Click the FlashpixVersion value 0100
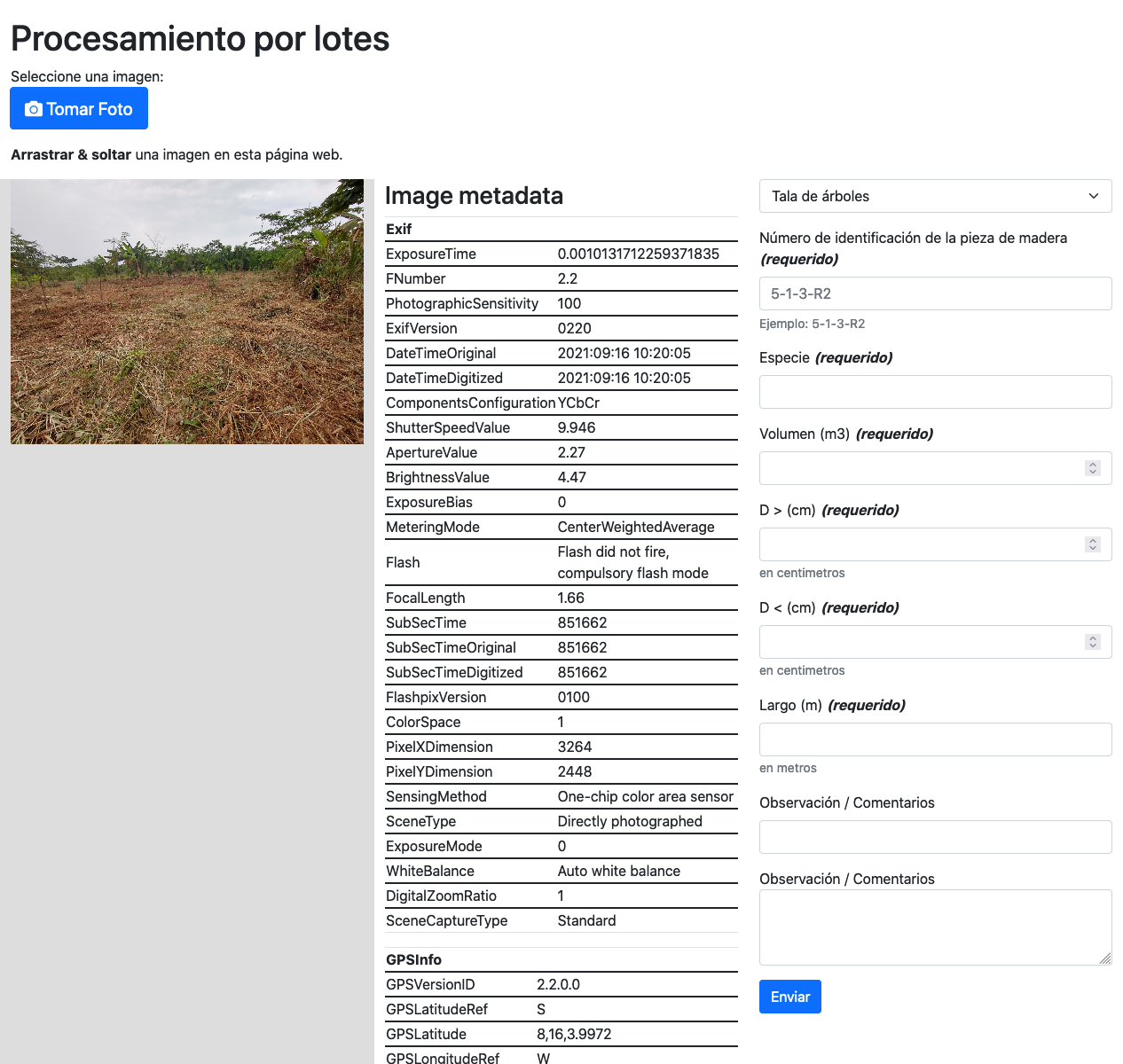Screen dimensions: 1123x1064 (573, 697)
